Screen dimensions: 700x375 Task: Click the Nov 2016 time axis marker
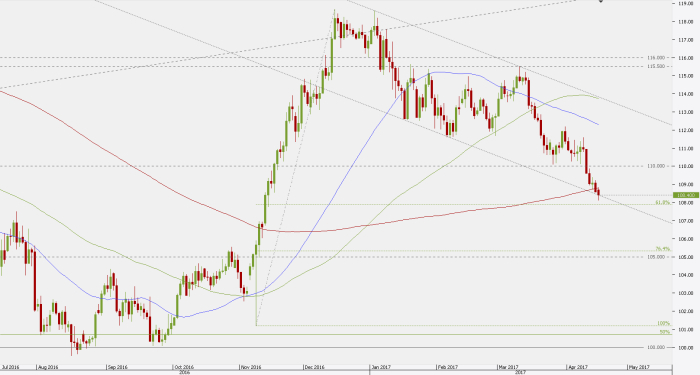pyautogui.click(x=250, y=367)
